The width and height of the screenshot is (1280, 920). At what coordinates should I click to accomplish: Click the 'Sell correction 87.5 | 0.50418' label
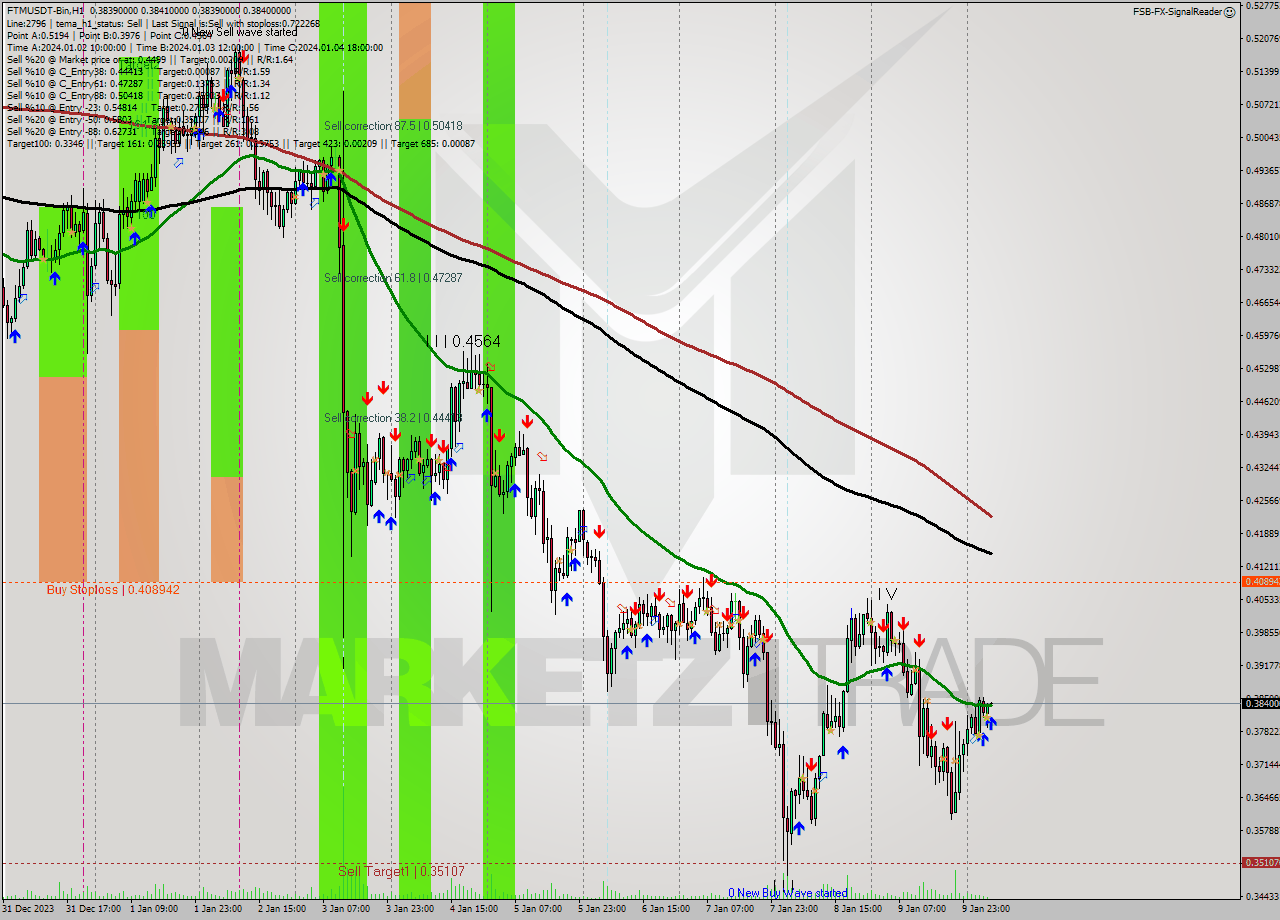pos(393,126)
